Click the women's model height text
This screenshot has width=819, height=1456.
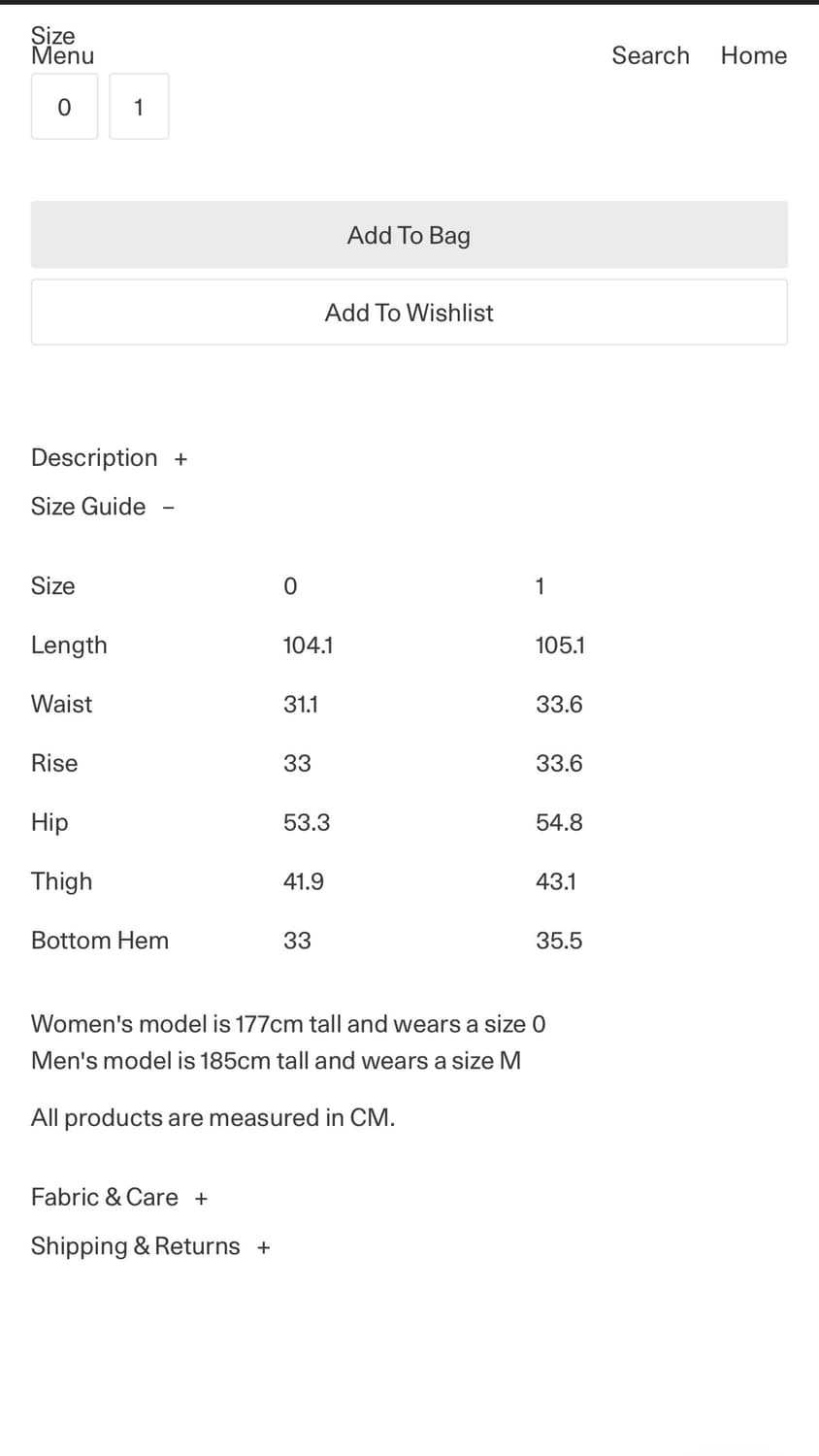tap(288, 1023)
